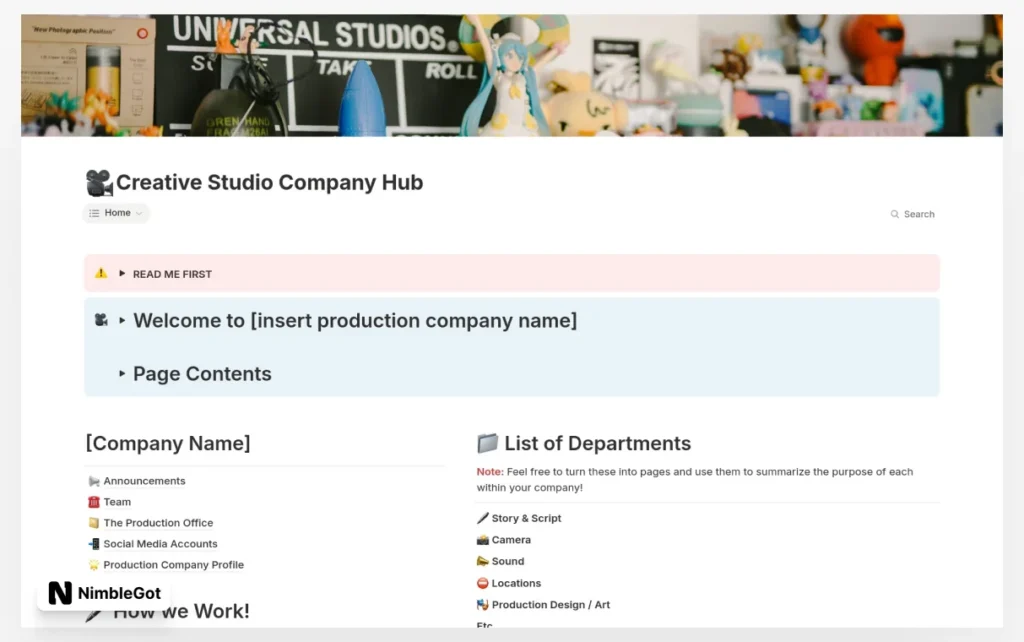
Task: Click the magnifier icon next to Search
Action: tap(895, 214)
